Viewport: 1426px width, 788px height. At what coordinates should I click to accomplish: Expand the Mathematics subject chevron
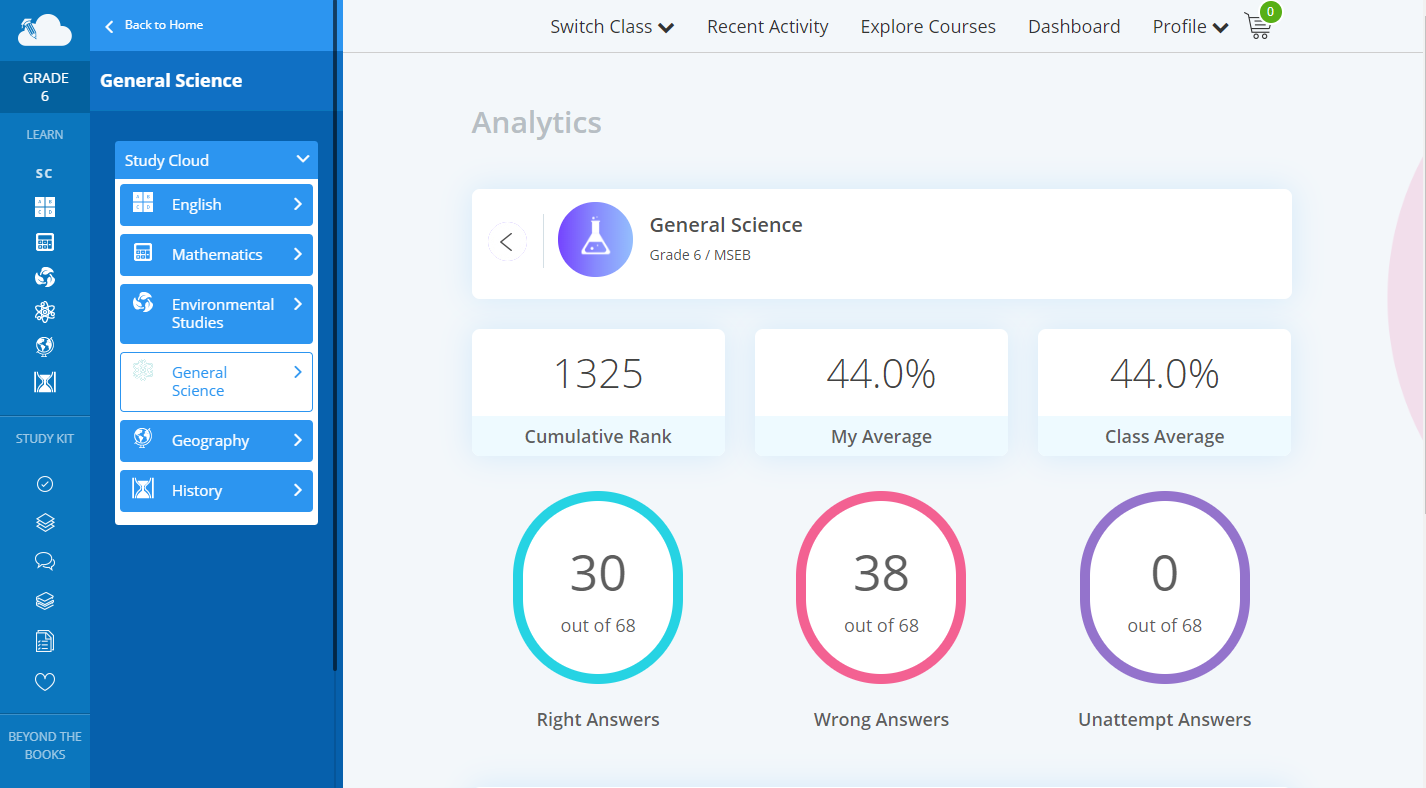(297, 254)
